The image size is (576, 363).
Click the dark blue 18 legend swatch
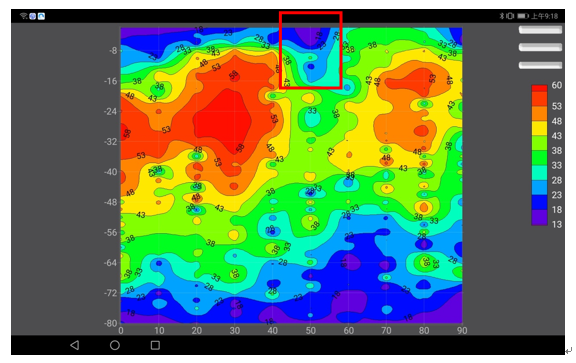[x=539, y=202]
